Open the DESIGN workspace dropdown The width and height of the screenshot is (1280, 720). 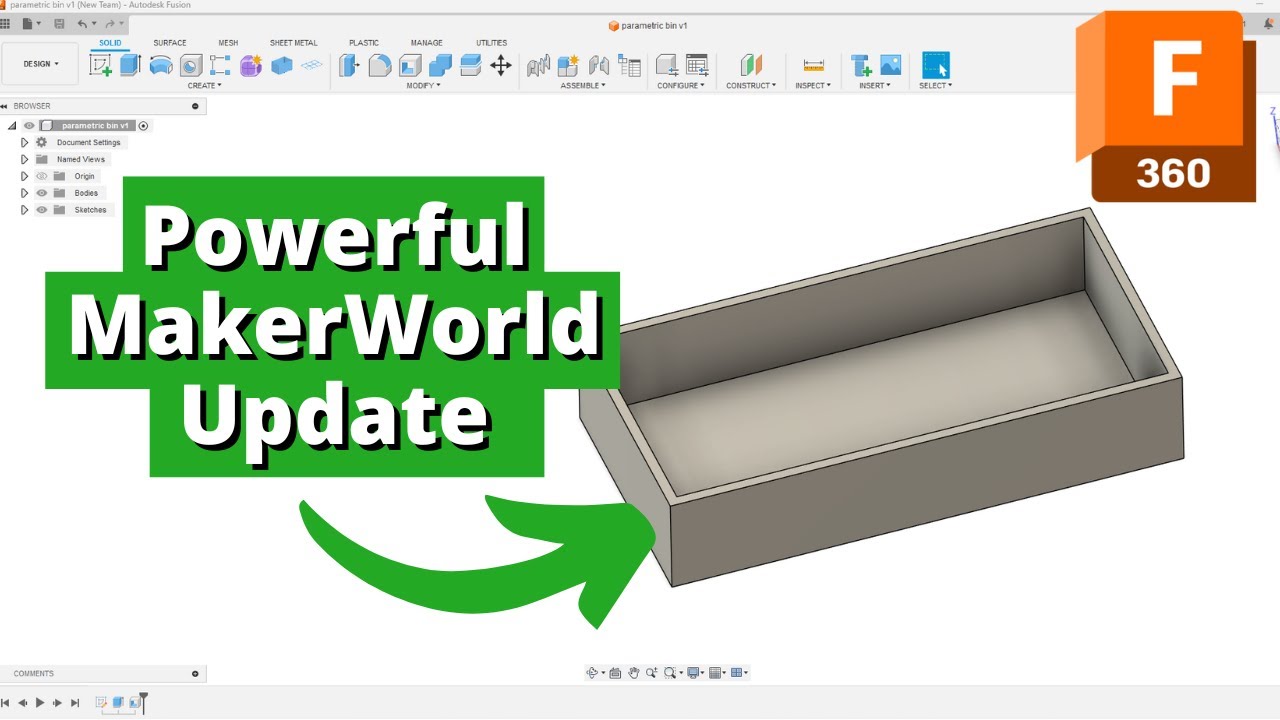click(41, 64)
